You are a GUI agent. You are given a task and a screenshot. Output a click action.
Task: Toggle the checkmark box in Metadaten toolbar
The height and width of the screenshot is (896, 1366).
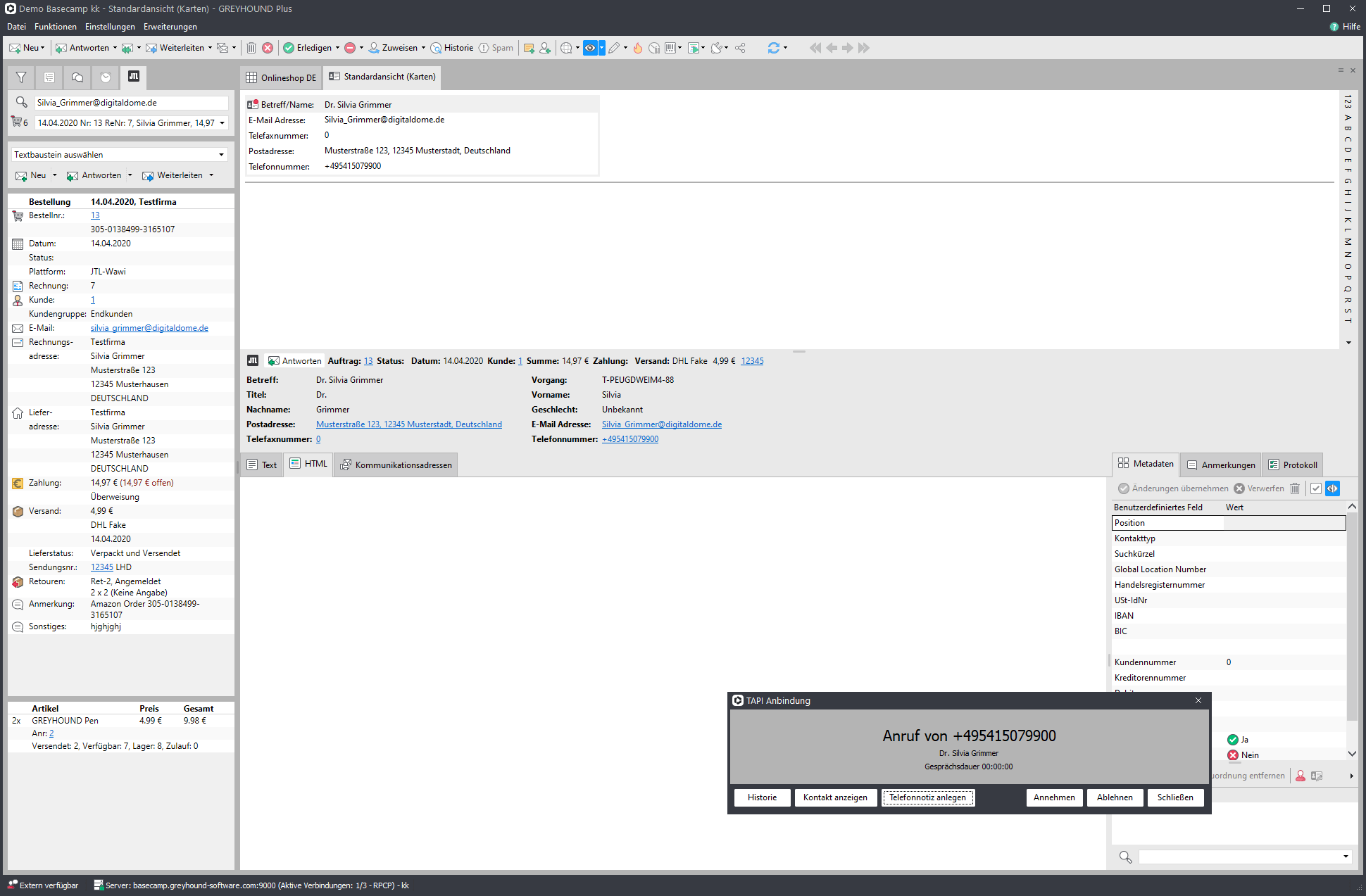pyautogui.click(x=1315, y=488)
